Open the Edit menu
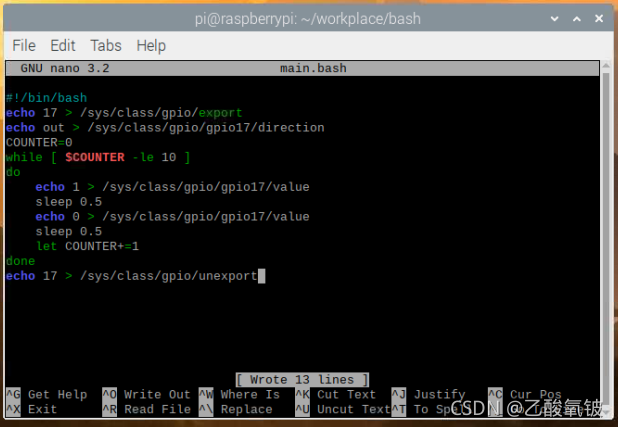 point(63,45)
